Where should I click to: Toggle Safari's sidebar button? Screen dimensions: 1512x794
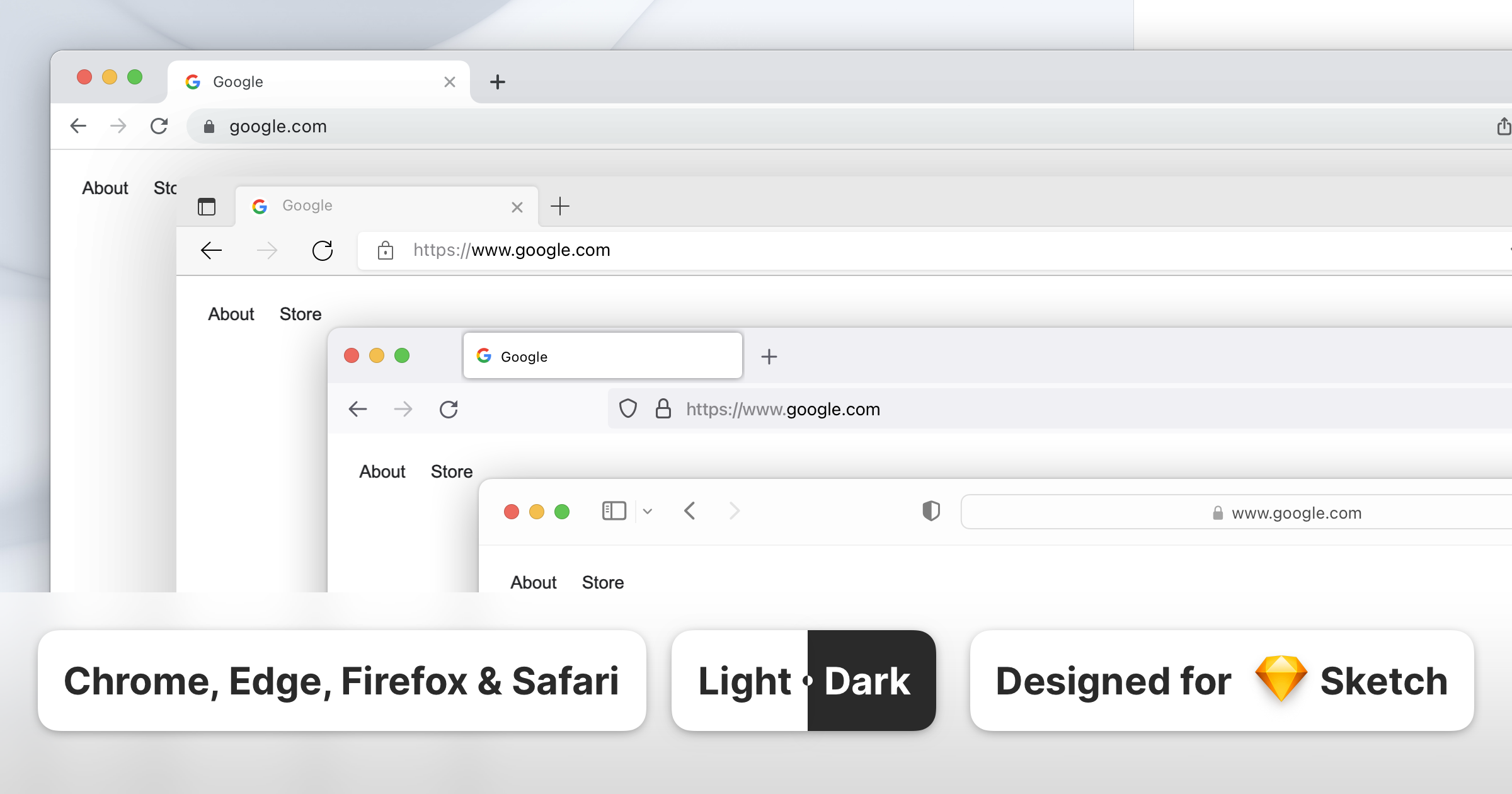pyautogui.click(x=614, y=510)
